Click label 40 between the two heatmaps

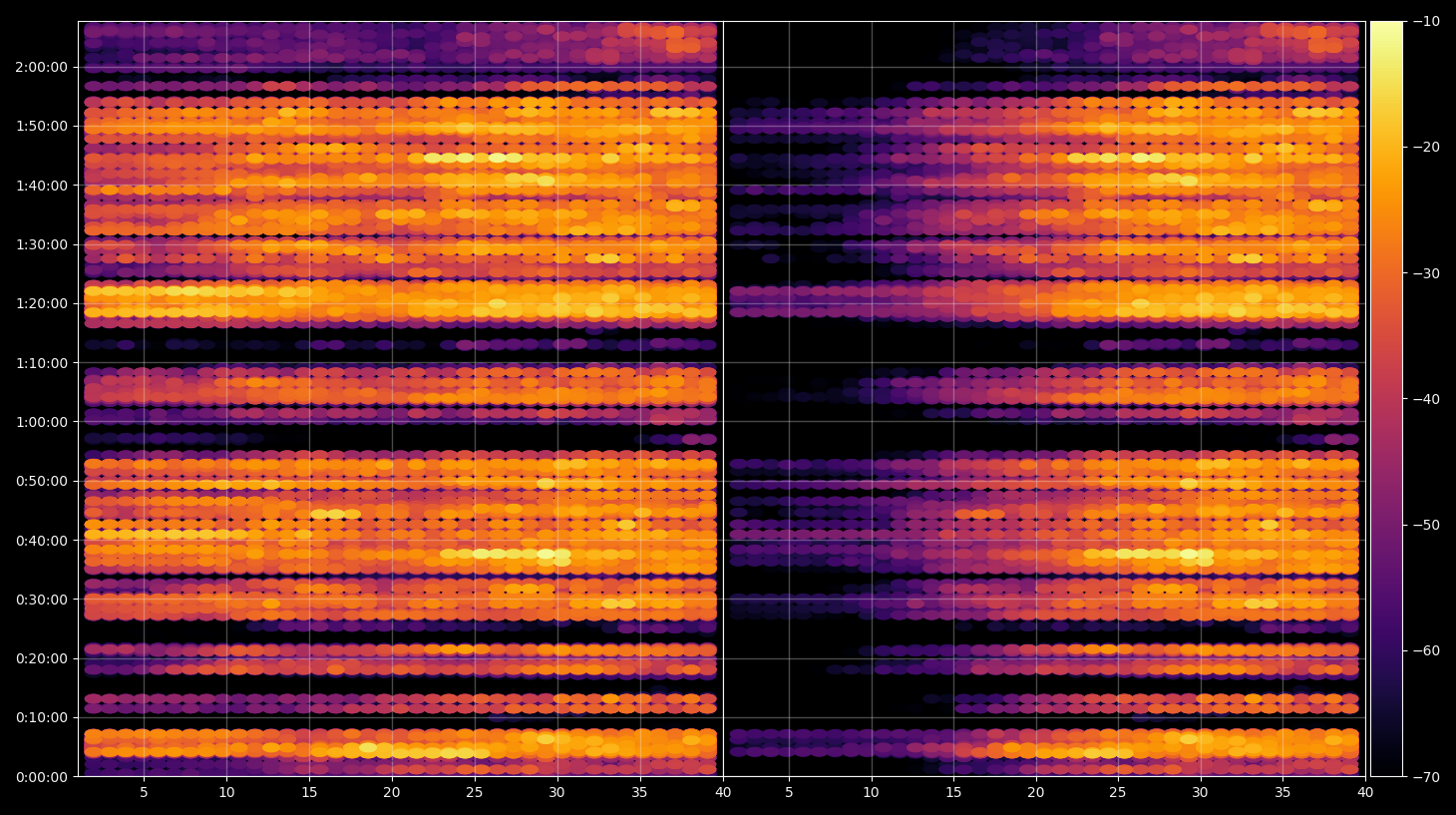tap(723, 793)
